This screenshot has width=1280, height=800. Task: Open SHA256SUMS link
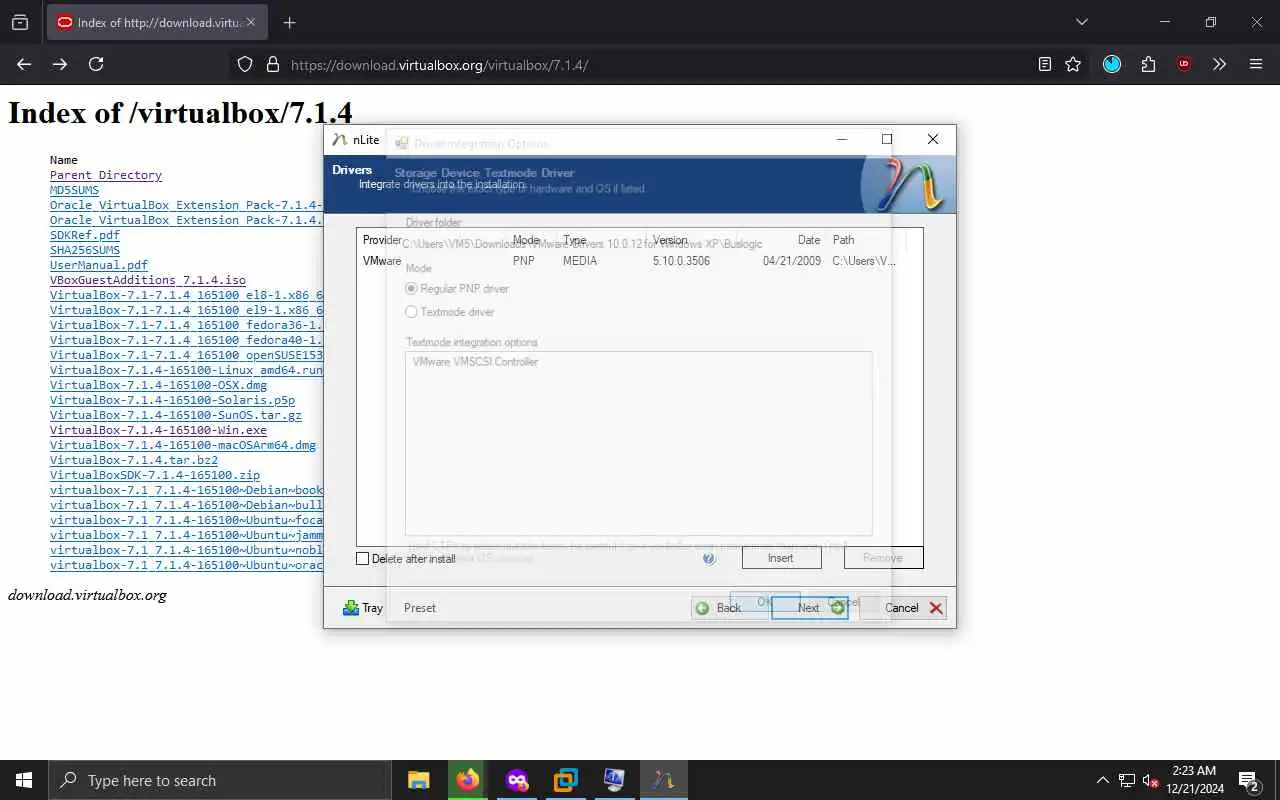click(x=85, y=250)
